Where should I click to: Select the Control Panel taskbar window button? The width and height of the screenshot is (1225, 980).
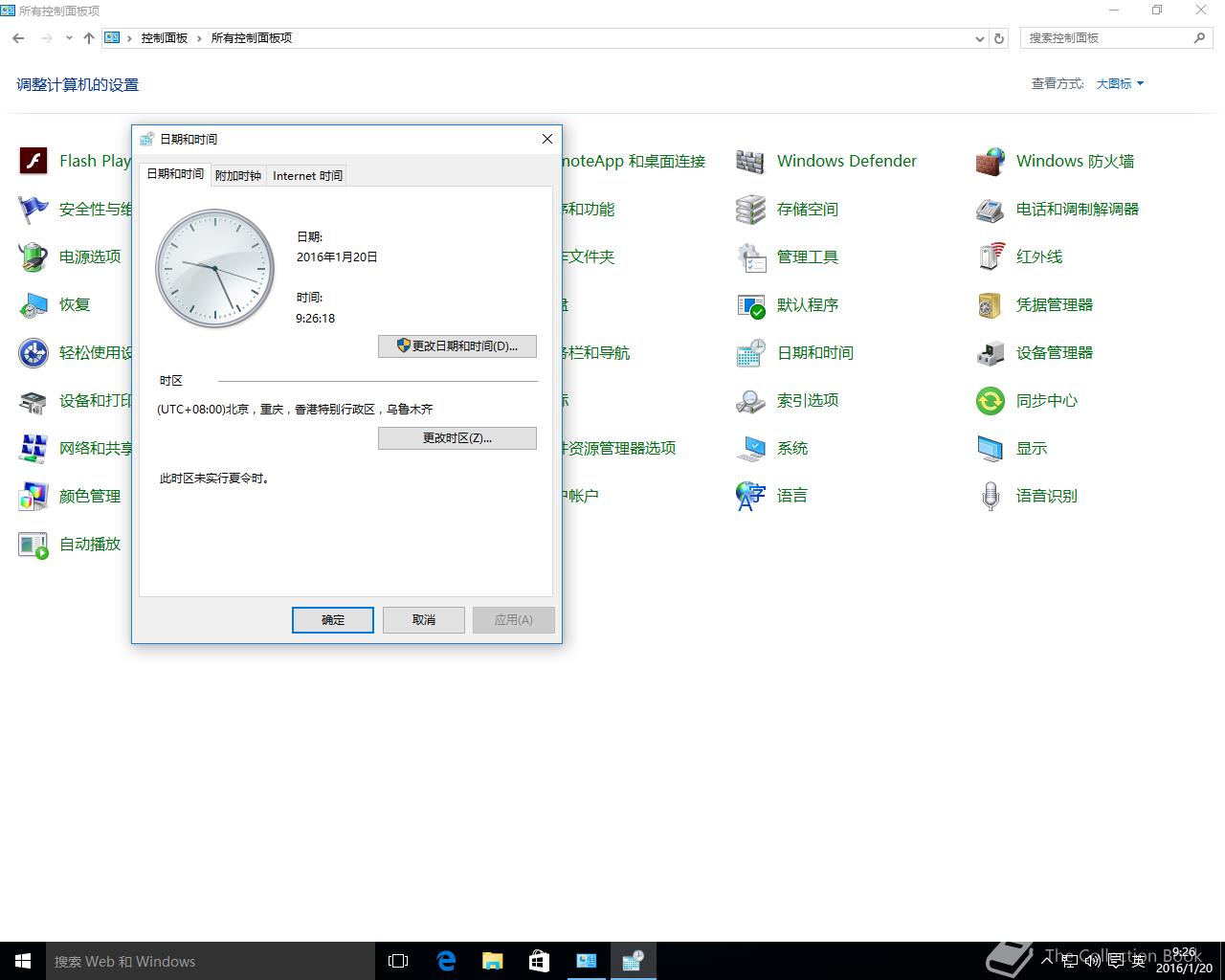(x=586, y=961)
